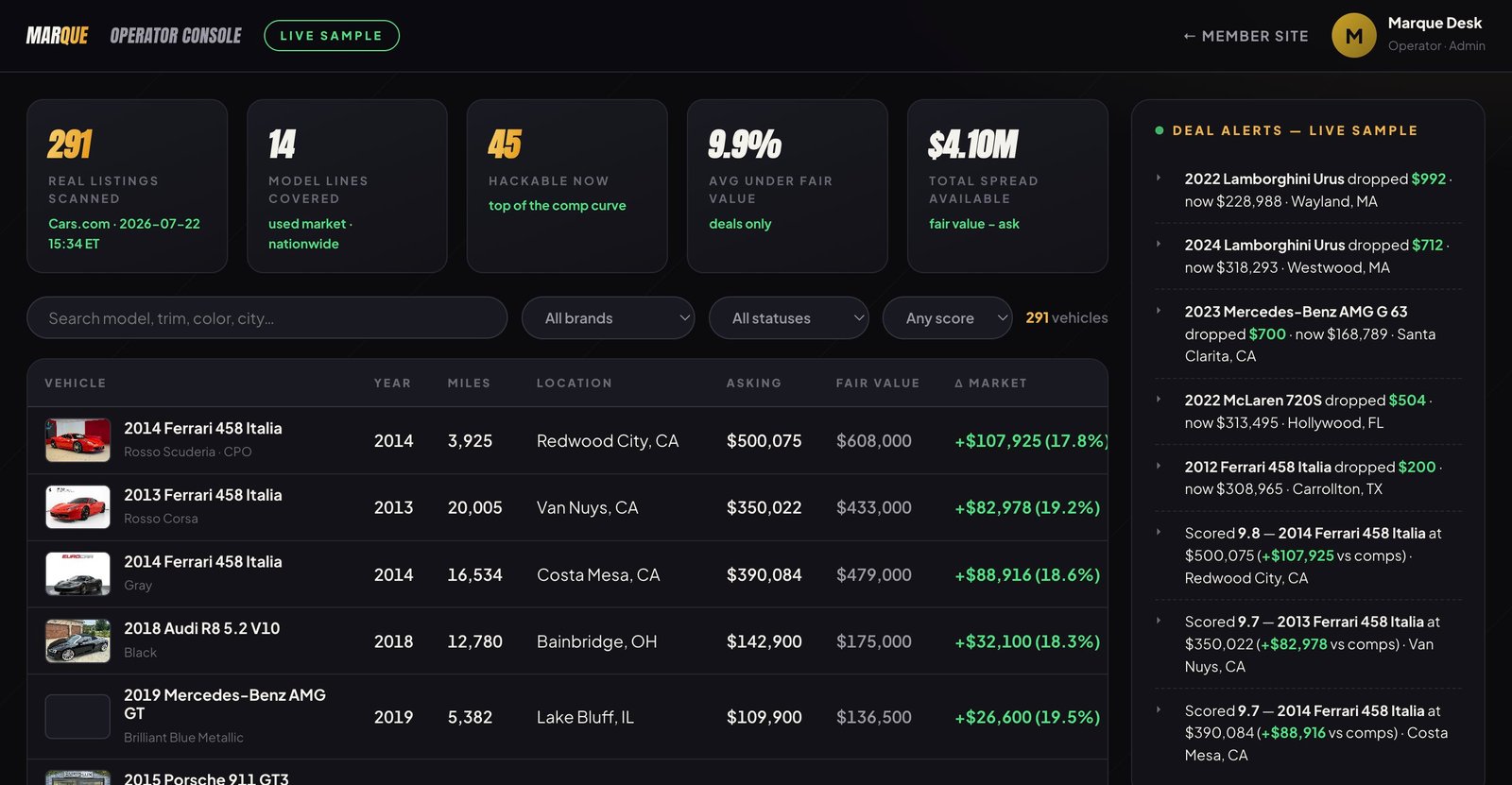Open the Marque Desk avatar menu

tap(1353, 36)
